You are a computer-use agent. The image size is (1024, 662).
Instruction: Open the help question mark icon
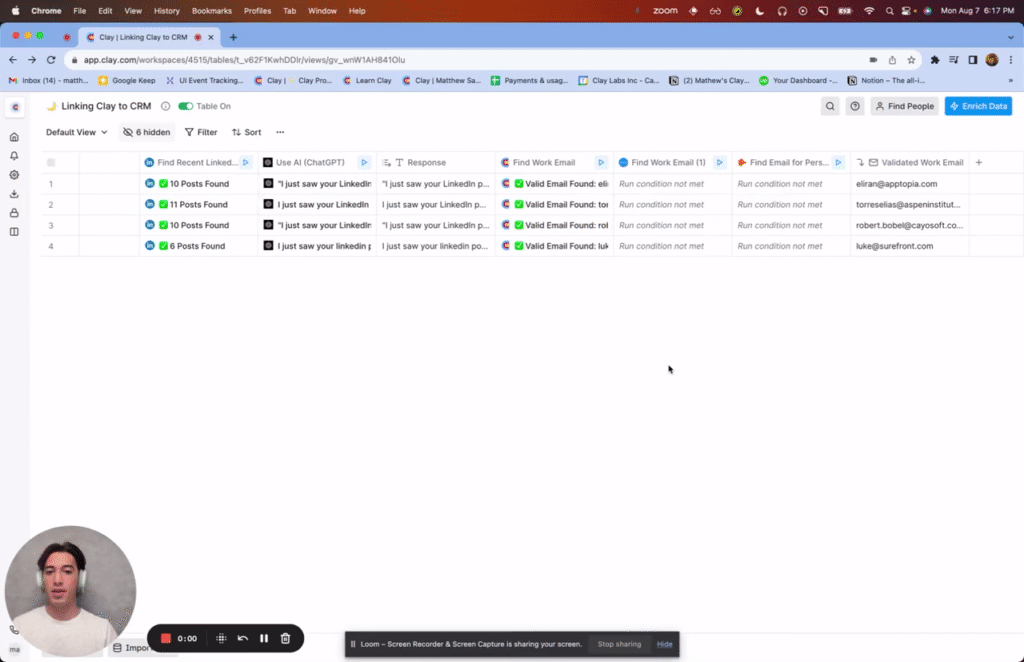855,106
